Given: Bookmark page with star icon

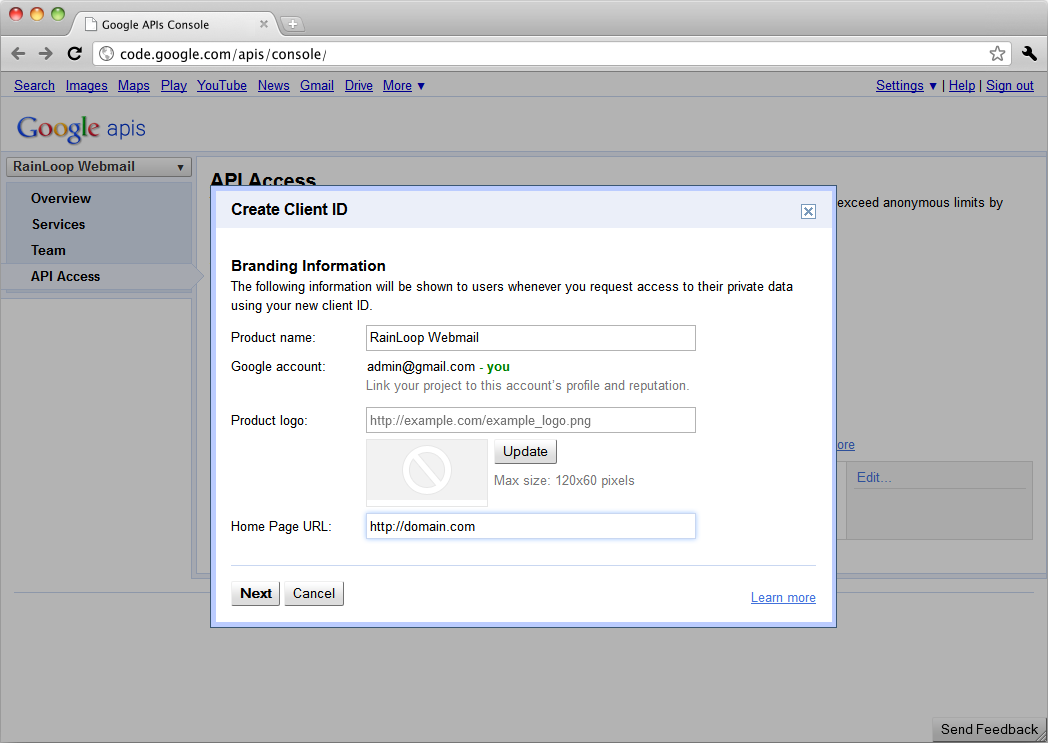Looking at the screenshot, I should pyautogui.click(x=997, y=54).
